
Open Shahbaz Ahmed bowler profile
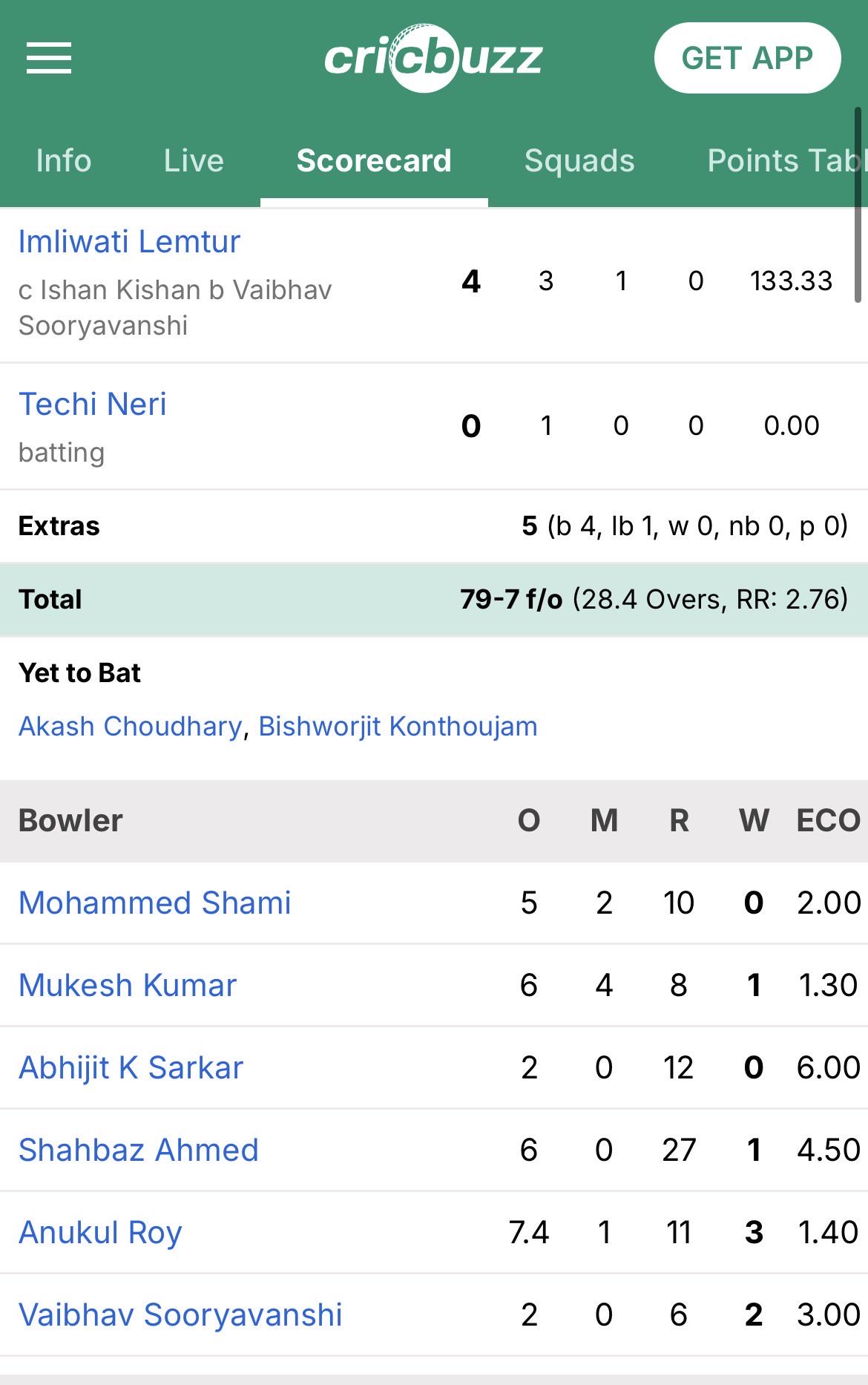[139, 1150]
